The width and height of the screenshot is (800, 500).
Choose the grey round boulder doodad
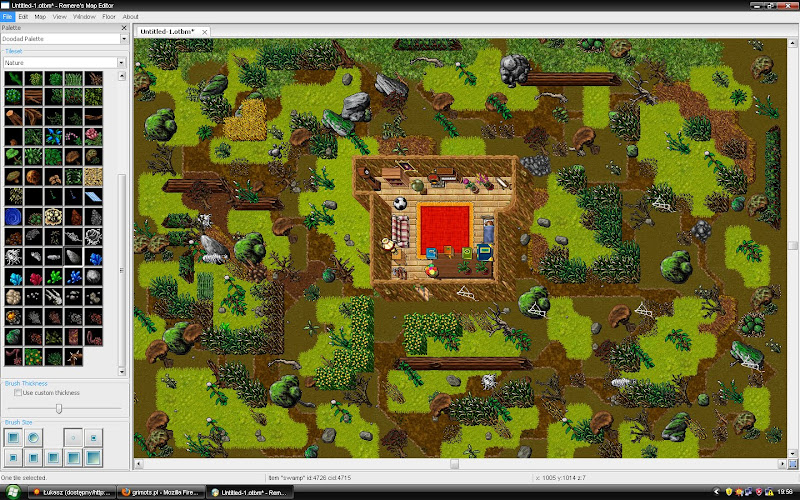click(93, 276)
